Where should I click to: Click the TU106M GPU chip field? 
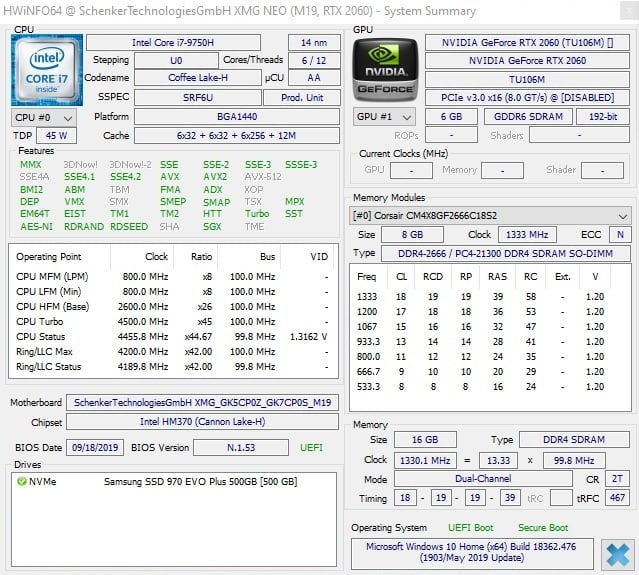pyautogui.click(x=527, y=79)
